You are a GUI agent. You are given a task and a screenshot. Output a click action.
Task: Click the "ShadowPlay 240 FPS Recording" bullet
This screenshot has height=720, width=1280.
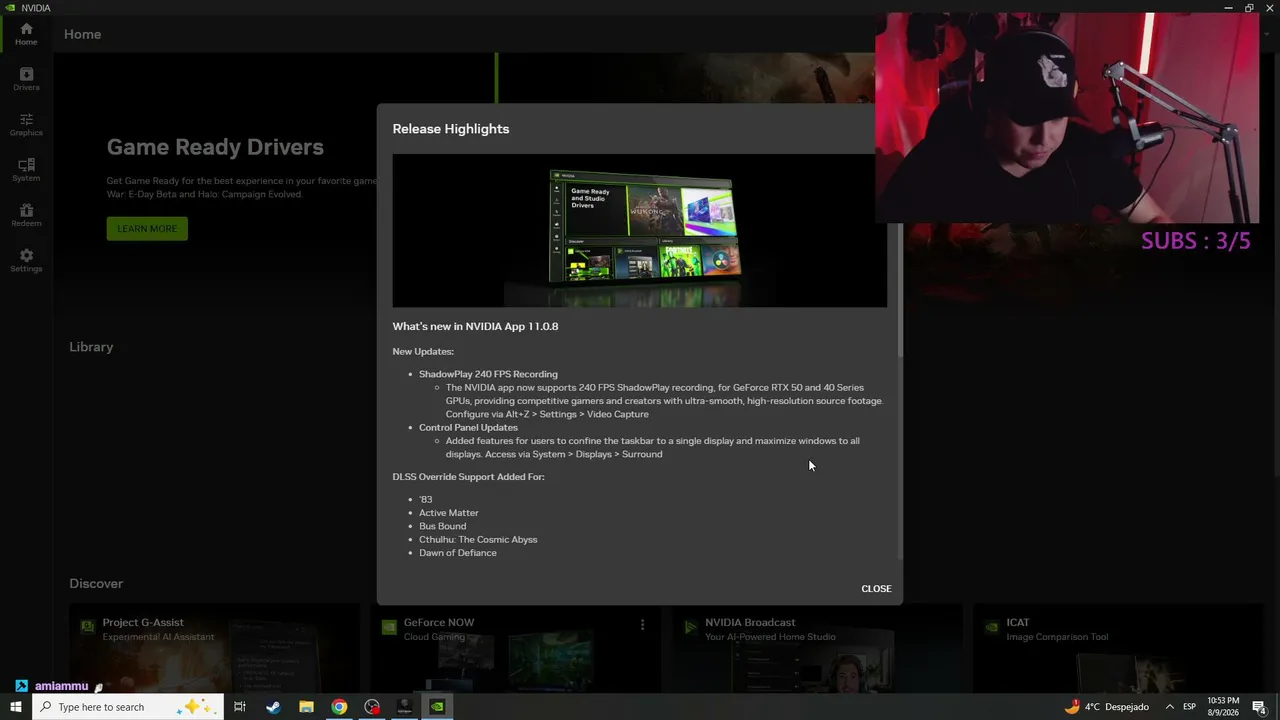pos(488,374)
